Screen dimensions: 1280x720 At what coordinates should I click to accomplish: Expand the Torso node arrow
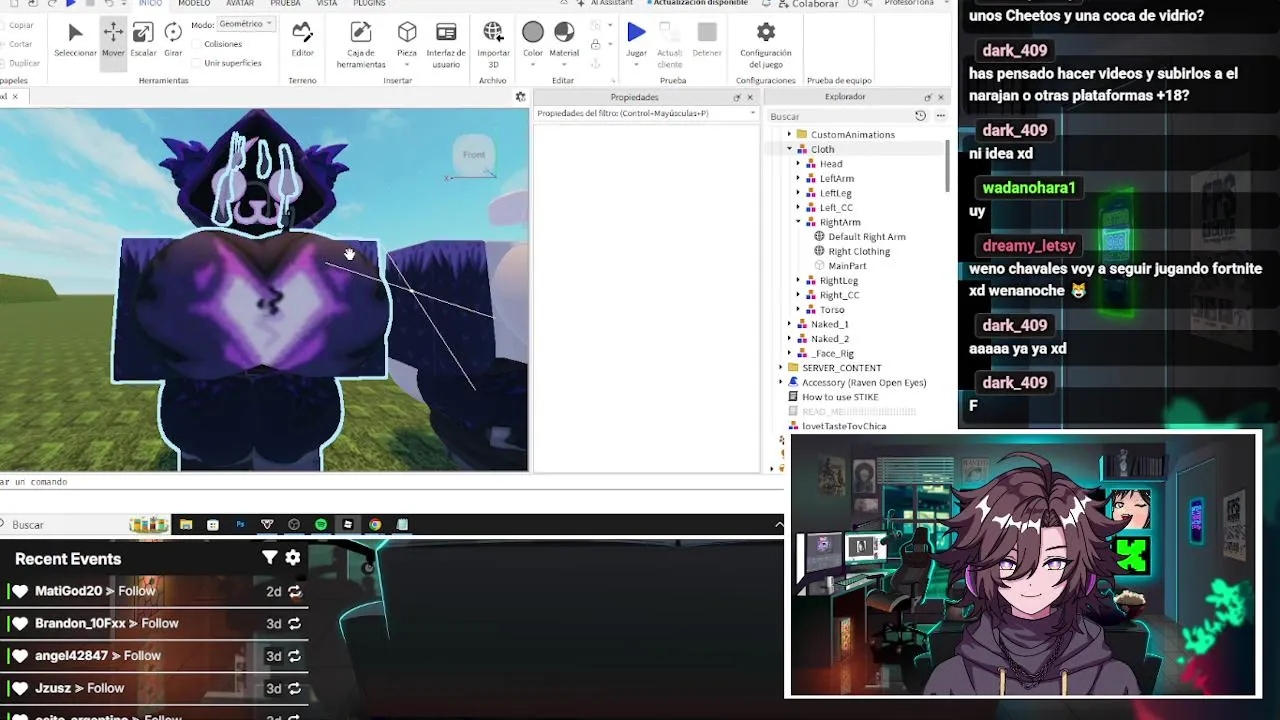coord(798,310)
